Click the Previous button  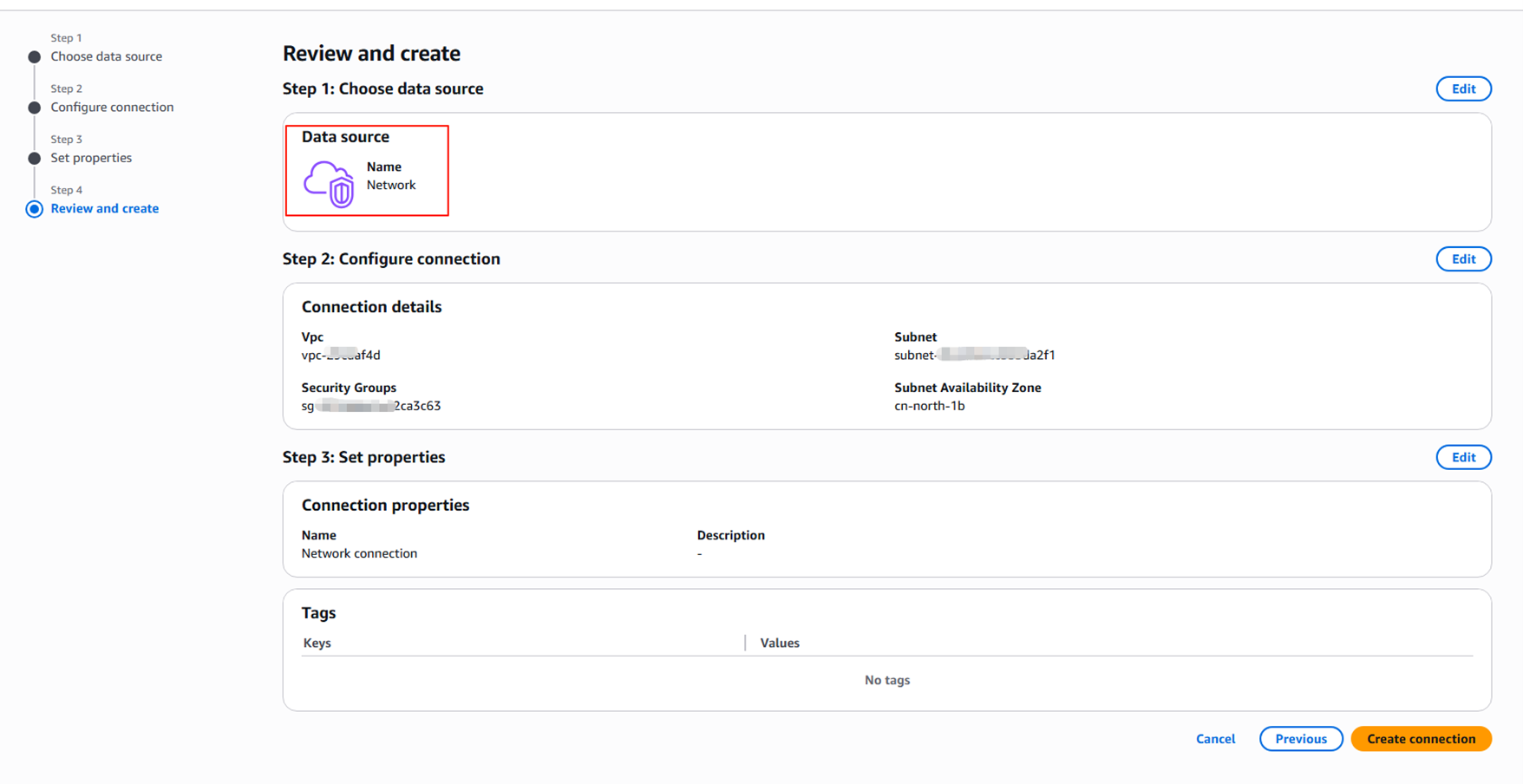(1300, 739)
